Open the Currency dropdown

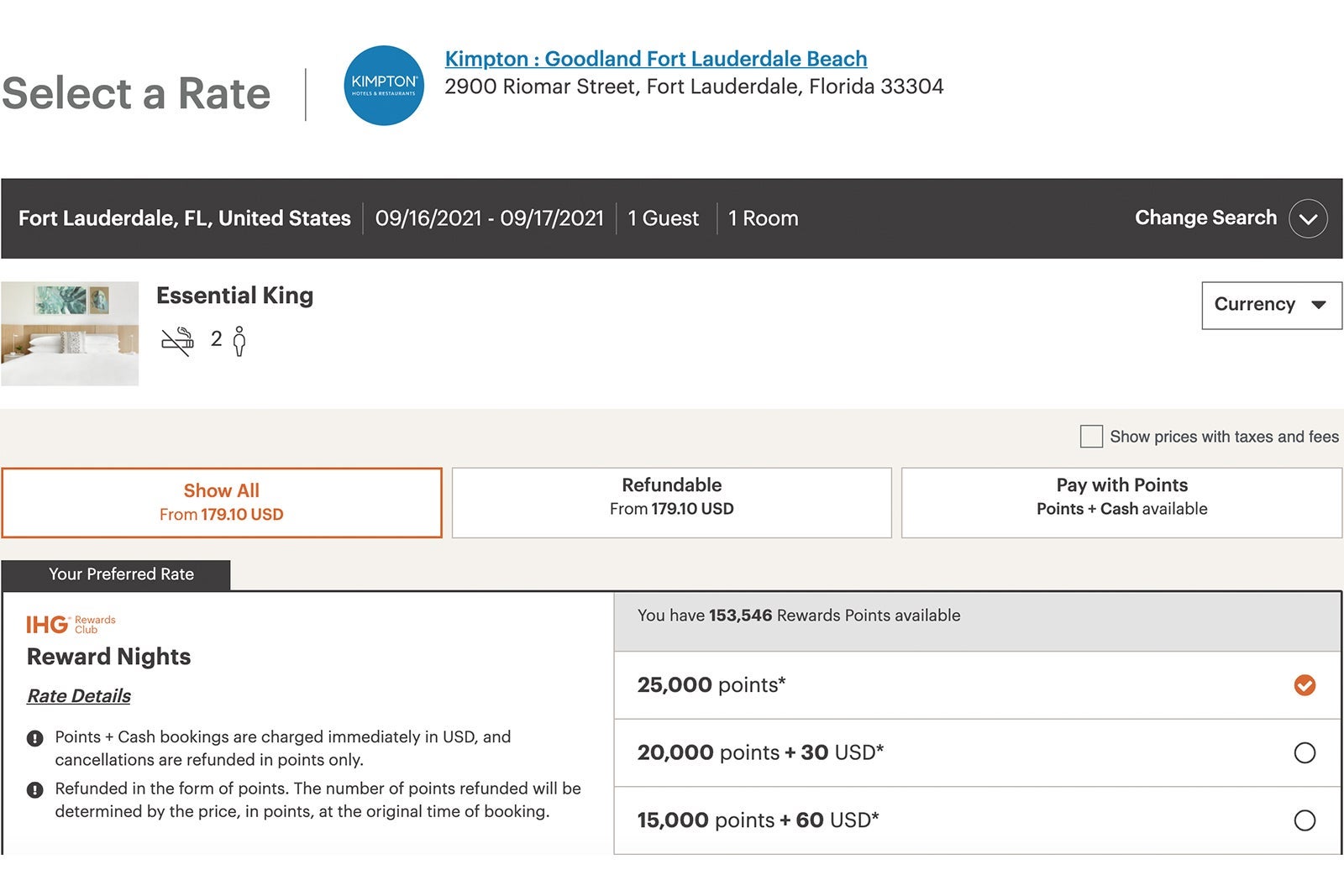click(x=1271, y=305)
